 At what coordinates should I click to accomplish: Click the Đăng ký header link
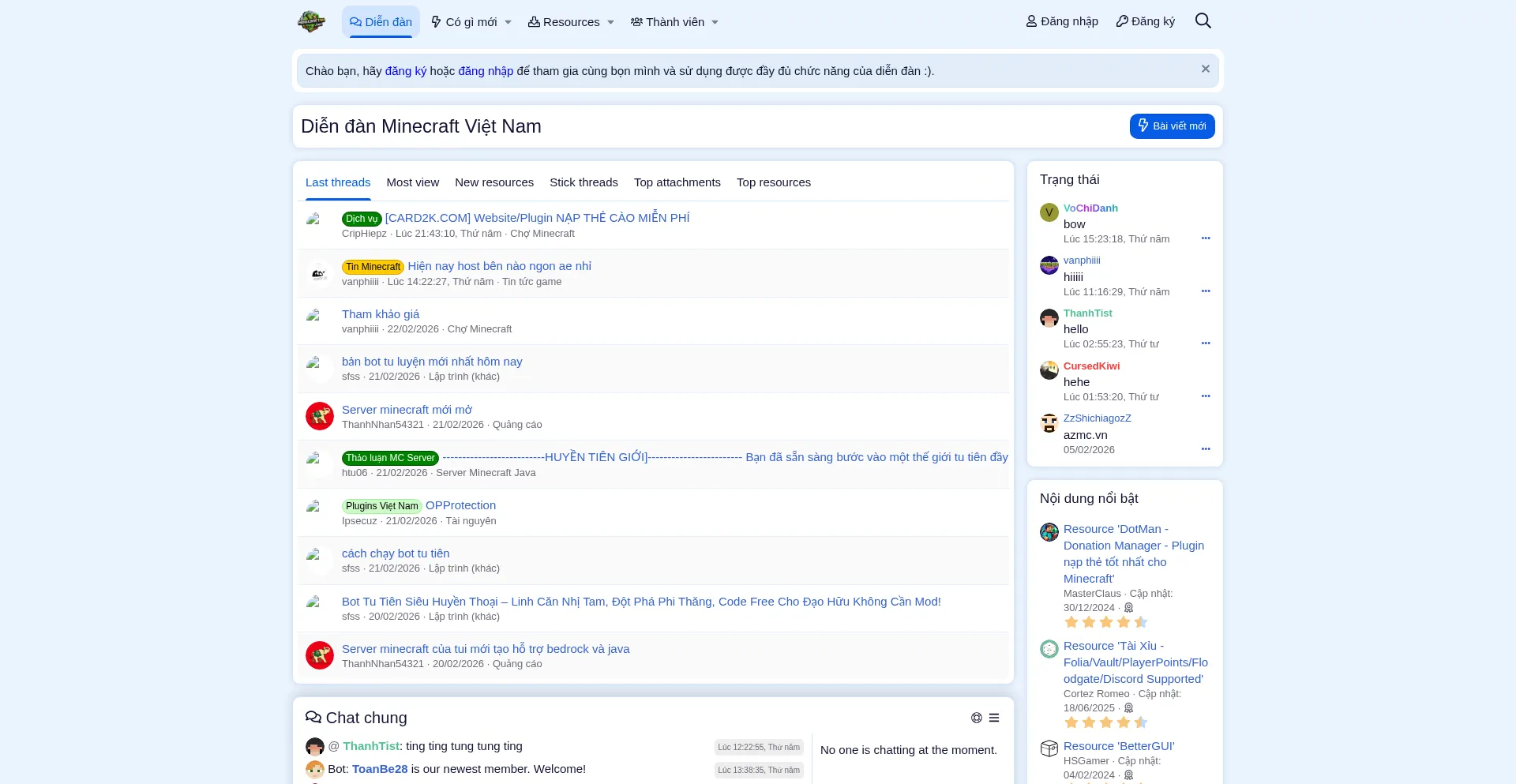point(1146,21)
